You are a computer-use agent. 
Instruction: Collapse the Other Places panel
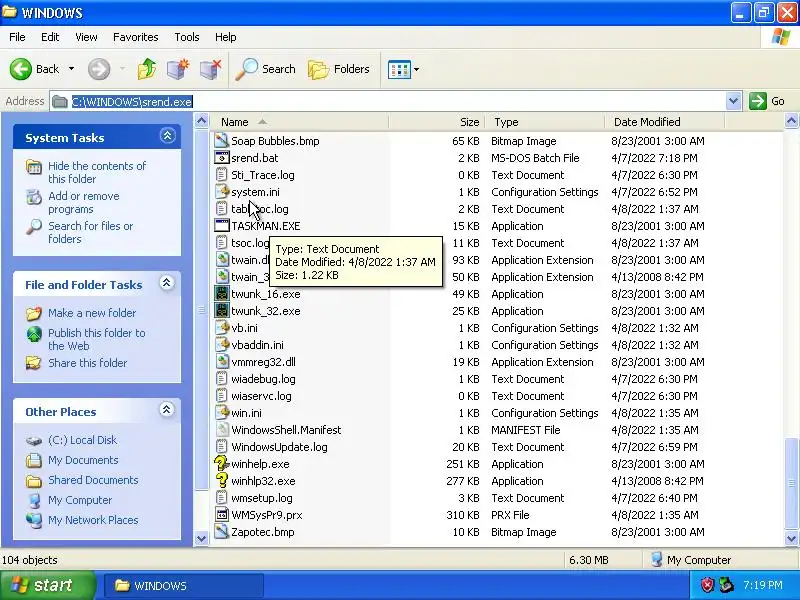coord(166,409)
